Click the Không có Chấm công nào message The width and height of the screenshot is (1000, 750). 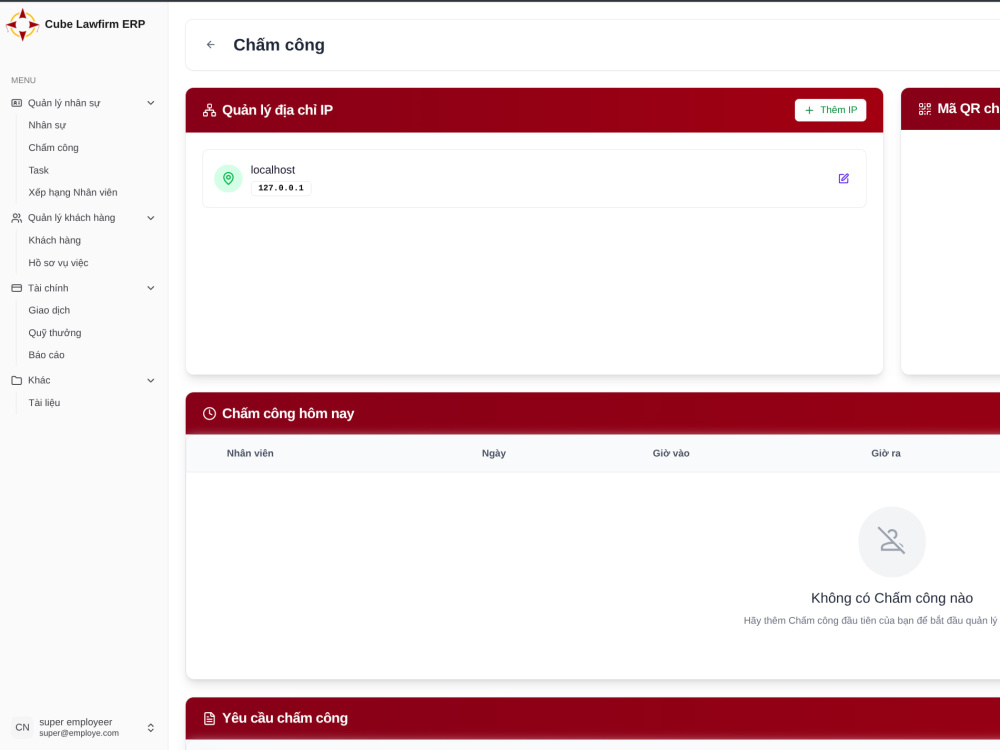point(892,598)
